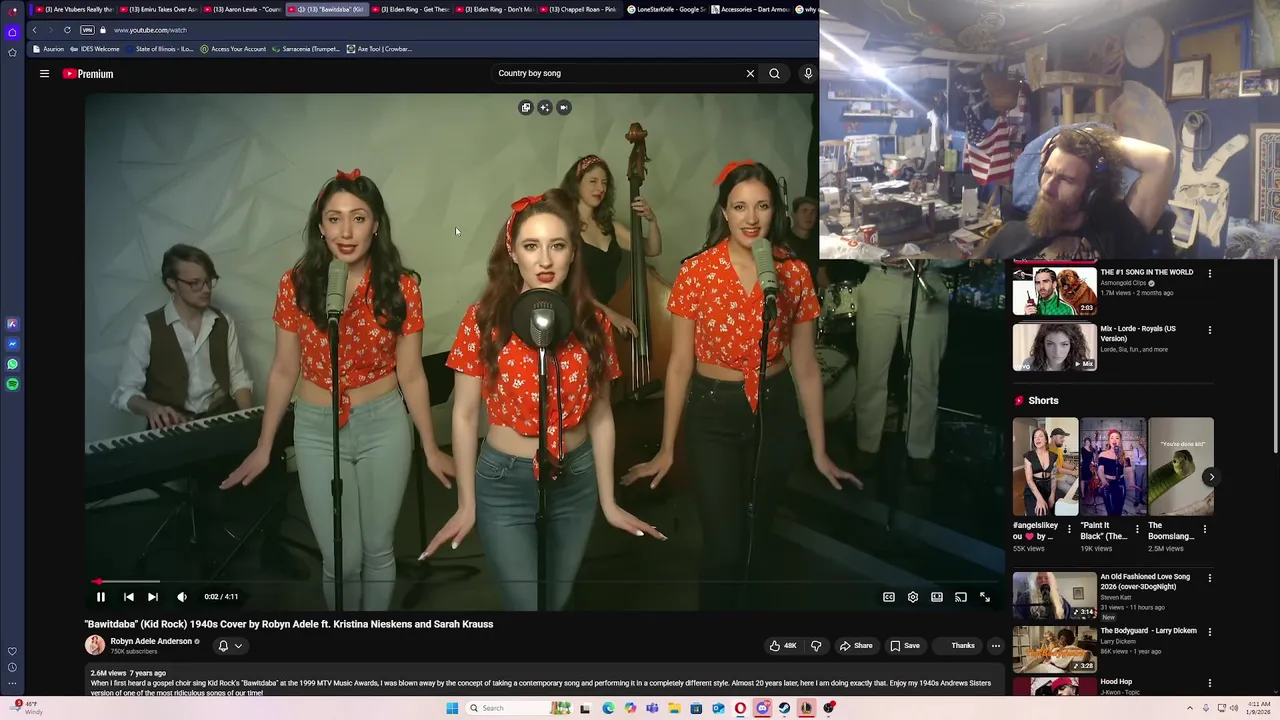Switch to Aaron Lewis browser tab
Screen dimensions: 1280x720
coord(243,9)
